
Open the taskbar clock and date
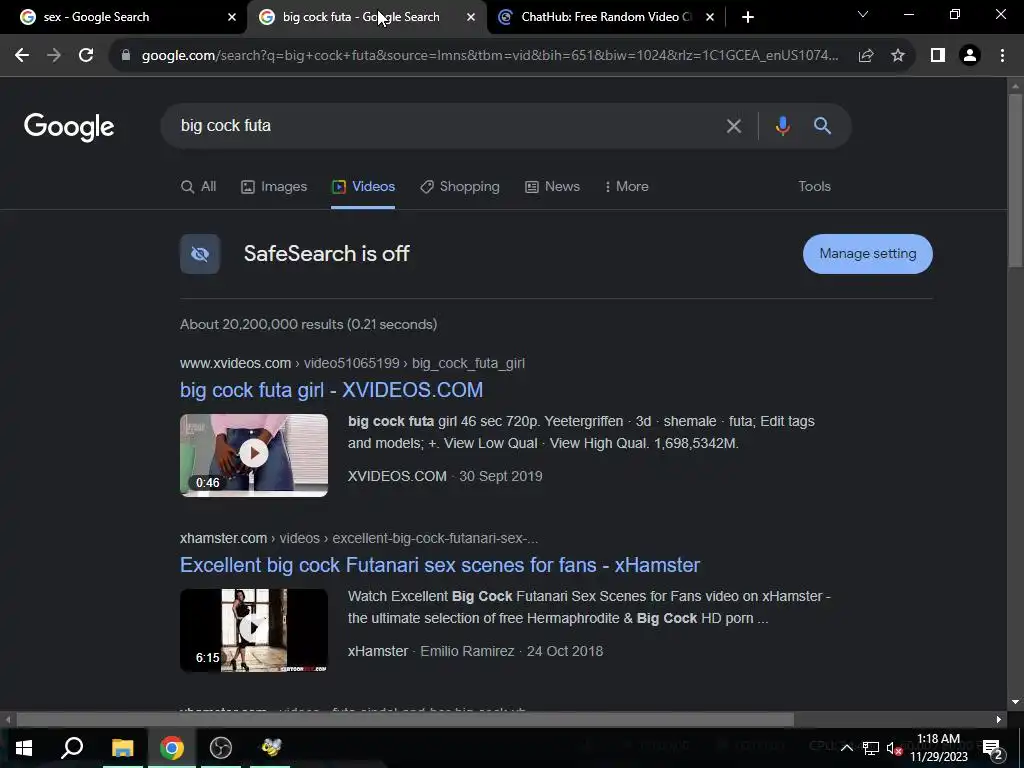tap(938, 748)
